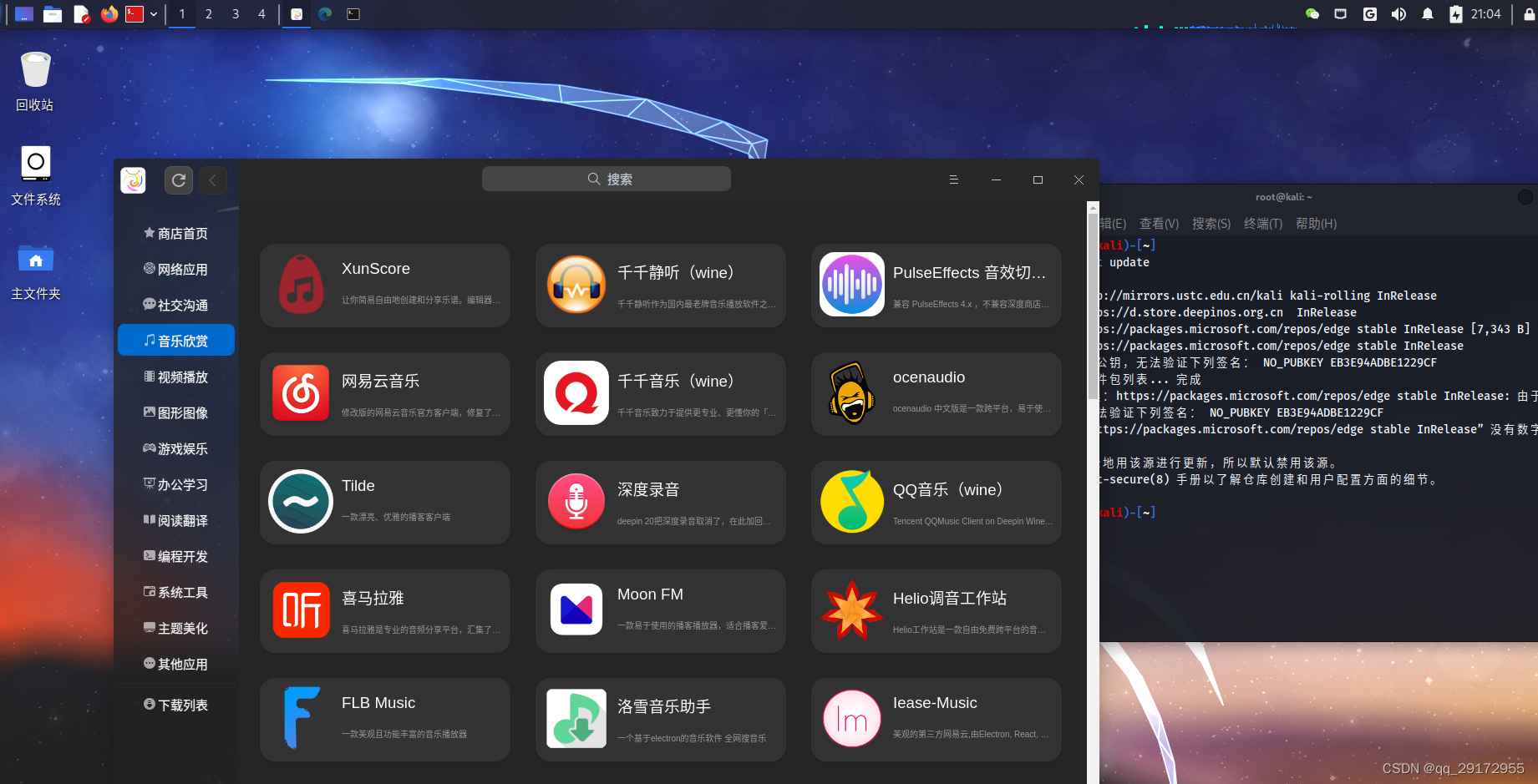Open the volume control tray icon
The width and height of the screenshot is (1538, 784).
[x=1398, y=14]
